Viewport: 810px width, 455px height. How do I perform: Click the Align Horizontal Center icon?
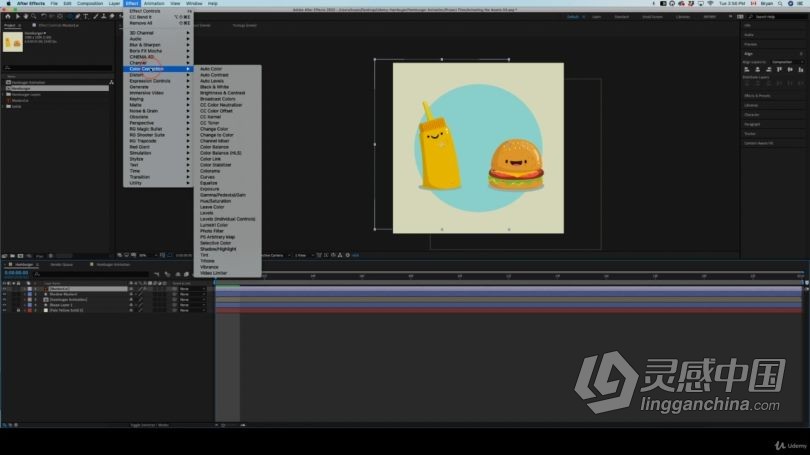[758, 69]
